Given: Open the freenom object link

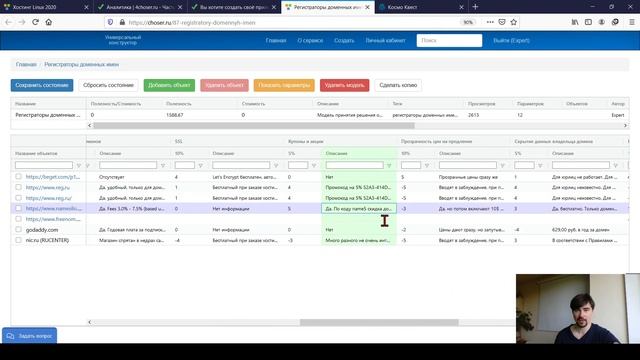Looking at the screenshot, I should click(53, 219).
